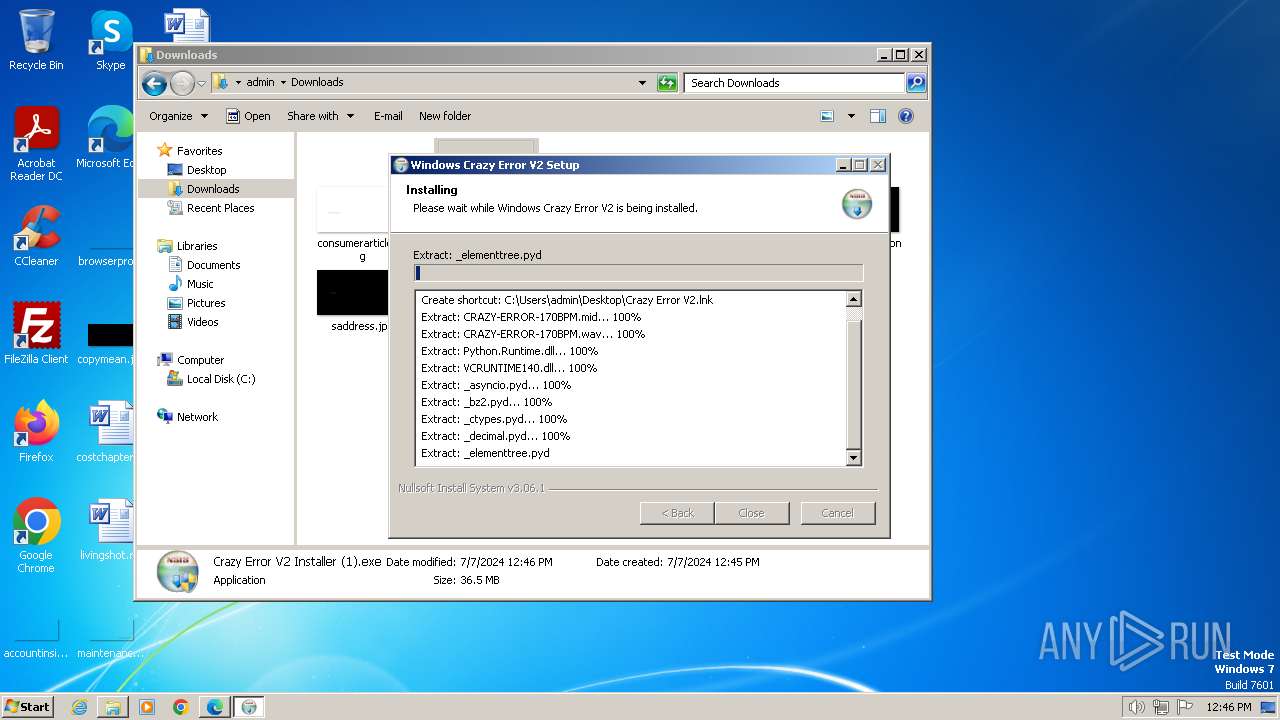1280x720 pixels.
Task: Click log line "Create shortcut: C:\Users\admin\Desktop\Crazy Error V2.lnk"
Action: coord(567,300)
